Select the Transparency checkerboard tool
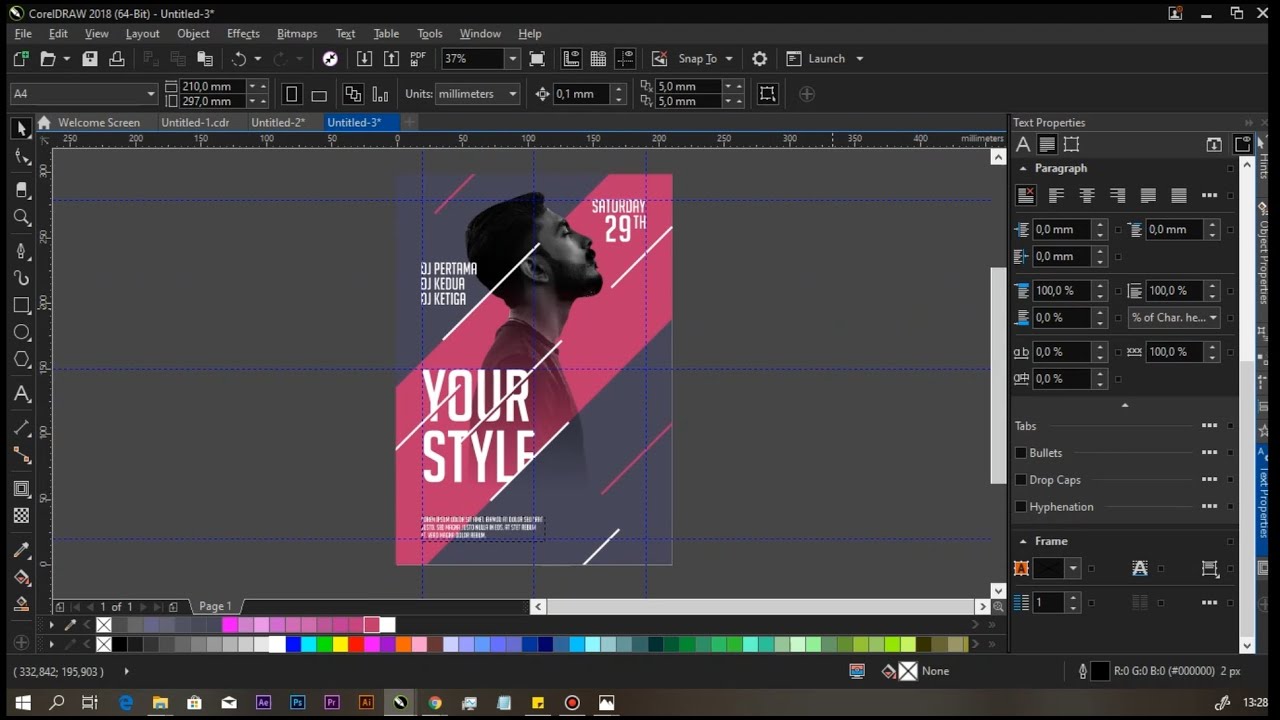The image size is (1280, 720). pyautogui.click(x=22, y=516)
